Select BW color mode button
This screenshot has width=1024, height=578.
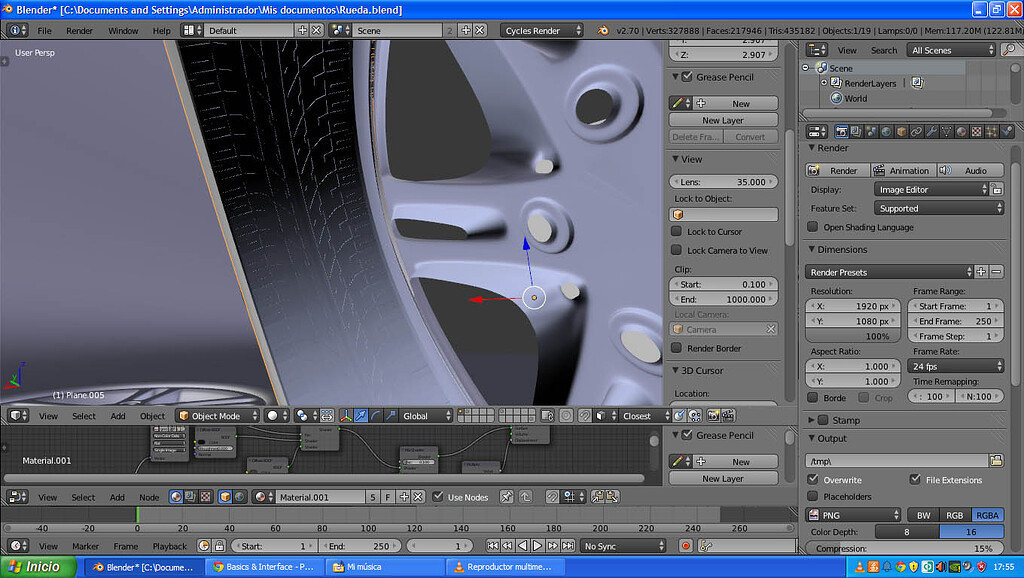click(923, 515)
